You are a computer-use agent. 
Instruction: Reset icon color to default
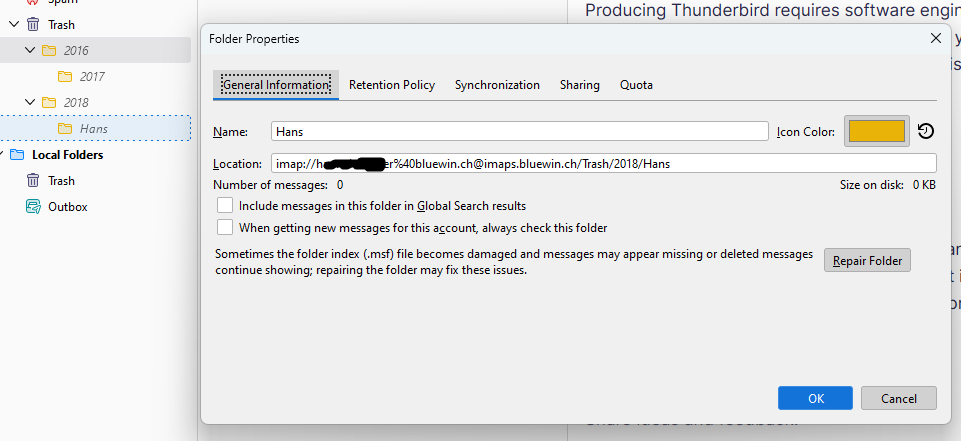pyautogui.click(x=926, y=131)
